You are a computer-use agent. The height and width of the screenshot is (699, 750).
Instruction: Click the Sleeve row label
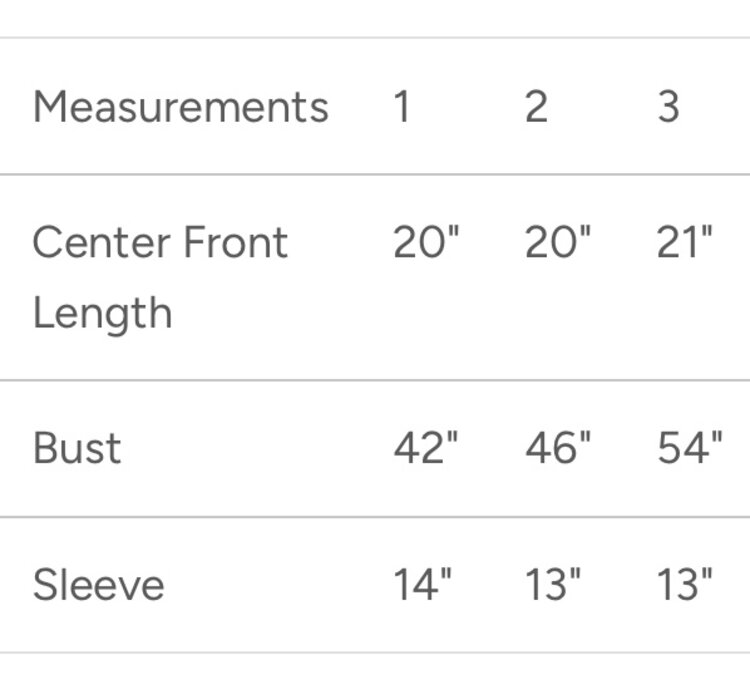pos(98,585)
